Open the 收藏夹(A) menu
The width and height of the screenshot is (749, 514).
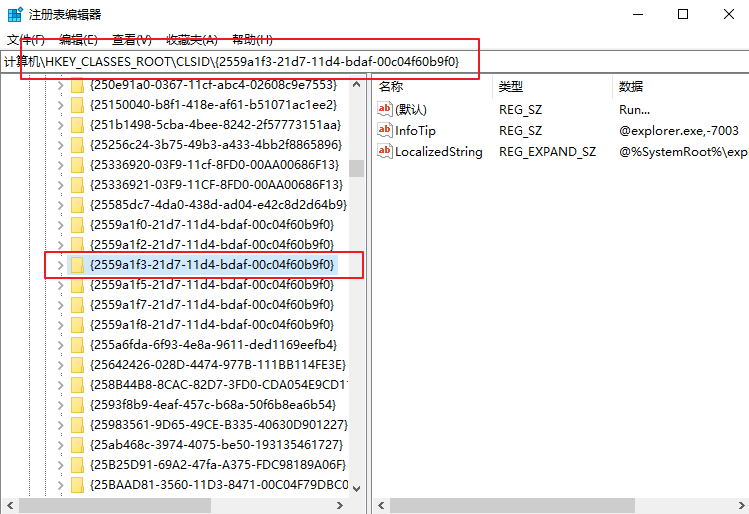tap(191, 40)
